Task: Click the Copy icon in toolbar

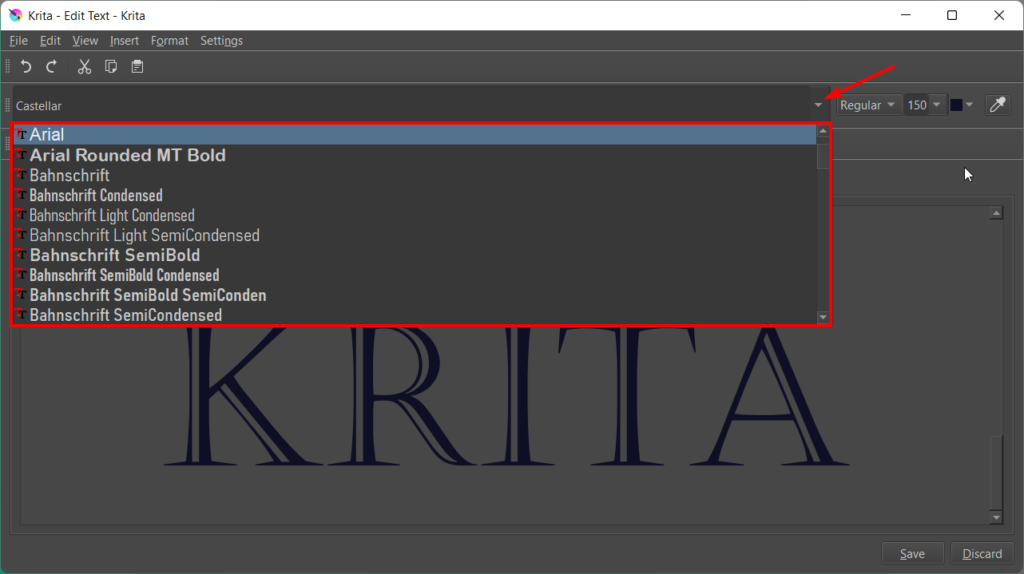Action: pos(111,67)
